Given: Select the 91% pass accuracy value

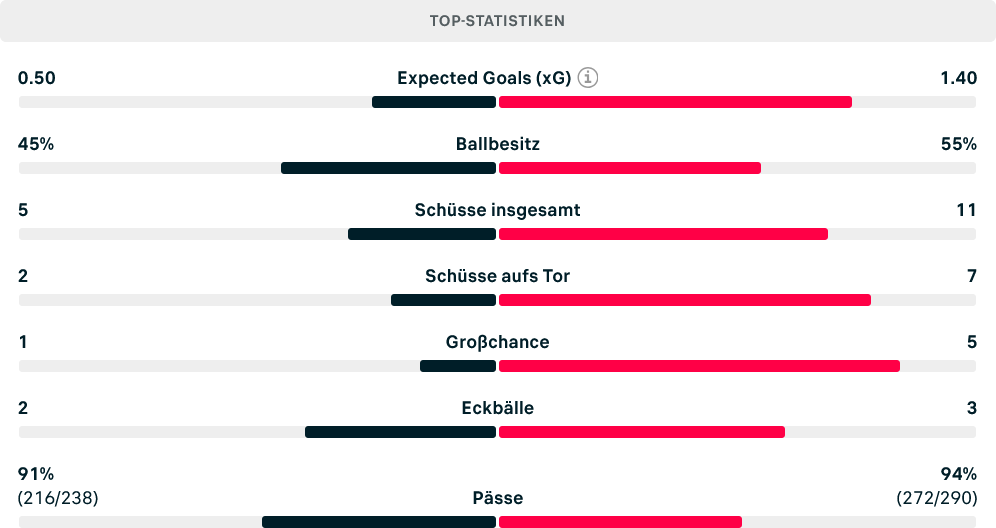Looking at the screenshot, I should point(36,474).
